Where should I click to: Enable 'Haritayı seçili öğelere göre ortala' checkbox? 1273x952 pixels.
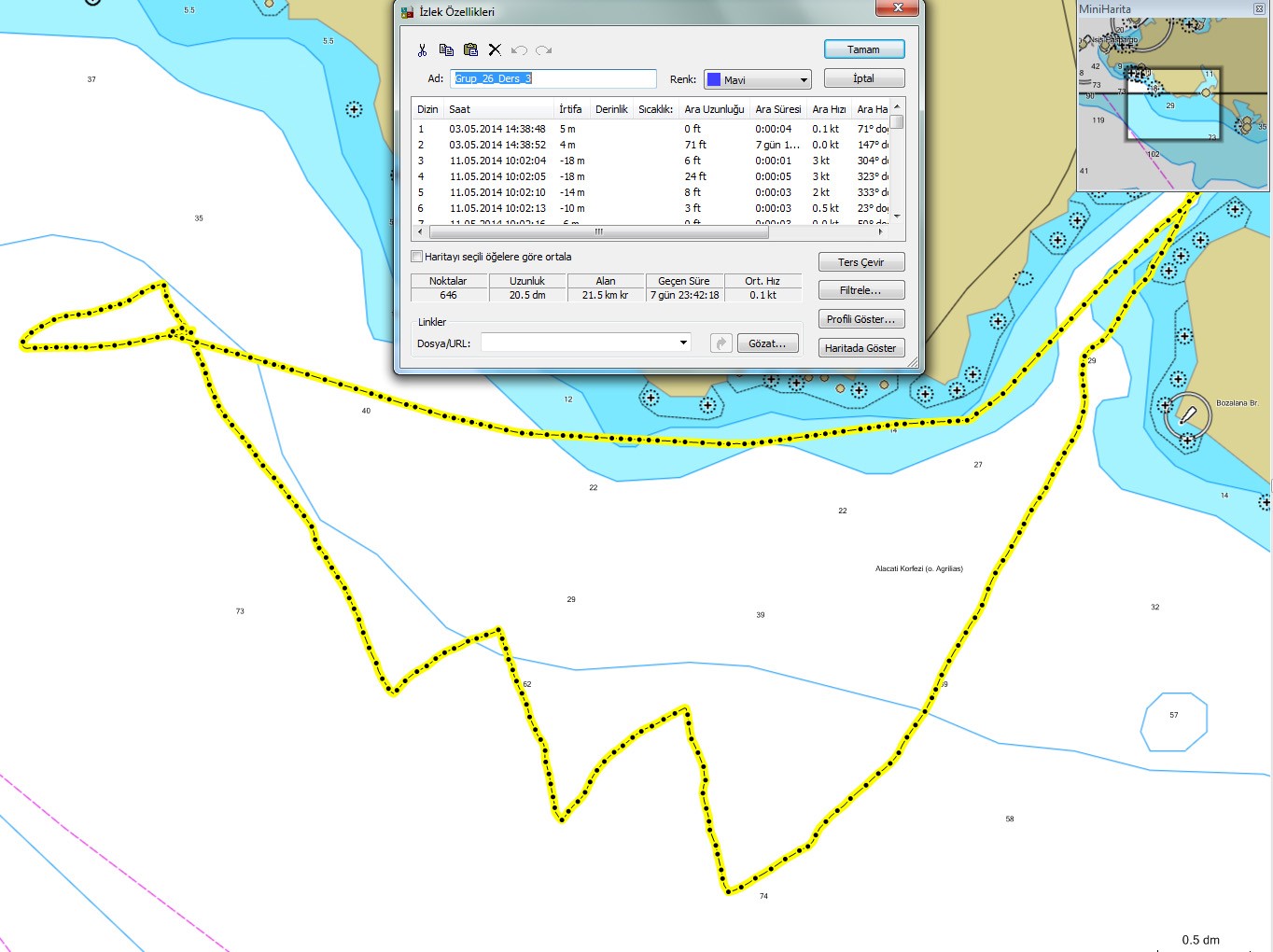[417, 257]
